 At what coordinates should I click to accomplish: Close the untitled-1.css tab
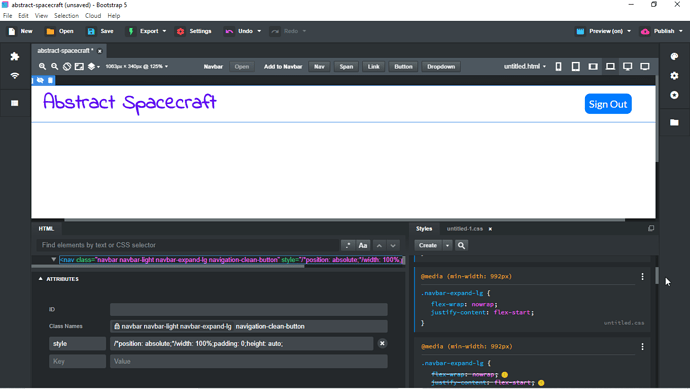(x=490, y=229)
